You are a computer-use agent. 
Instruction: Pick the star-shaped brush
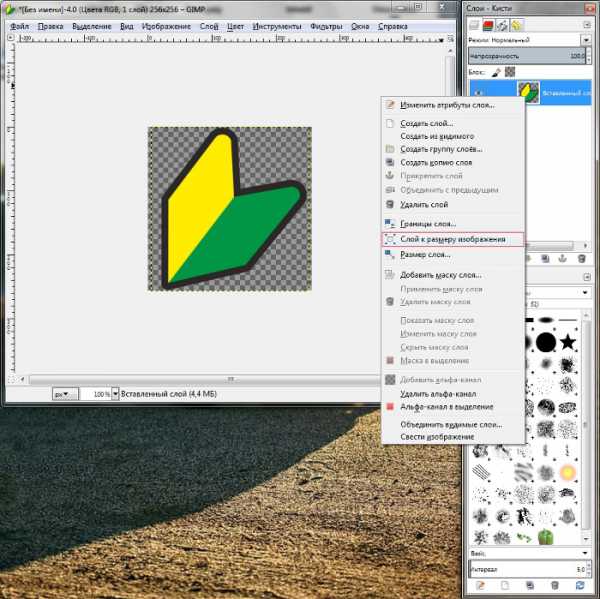(568, 342)
